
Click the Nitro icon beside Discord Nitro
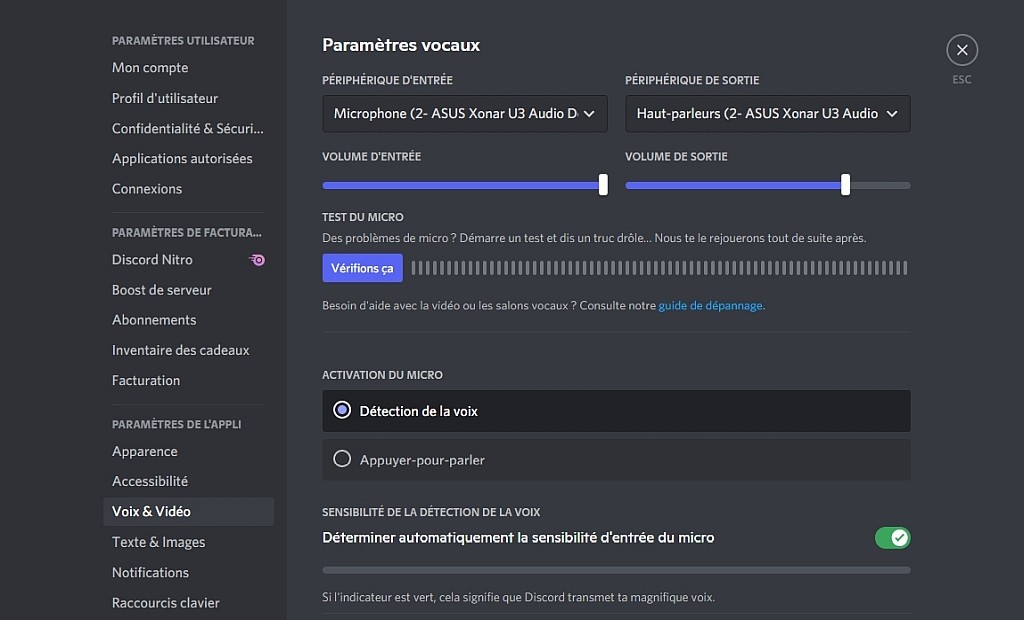tap(257, 260)
